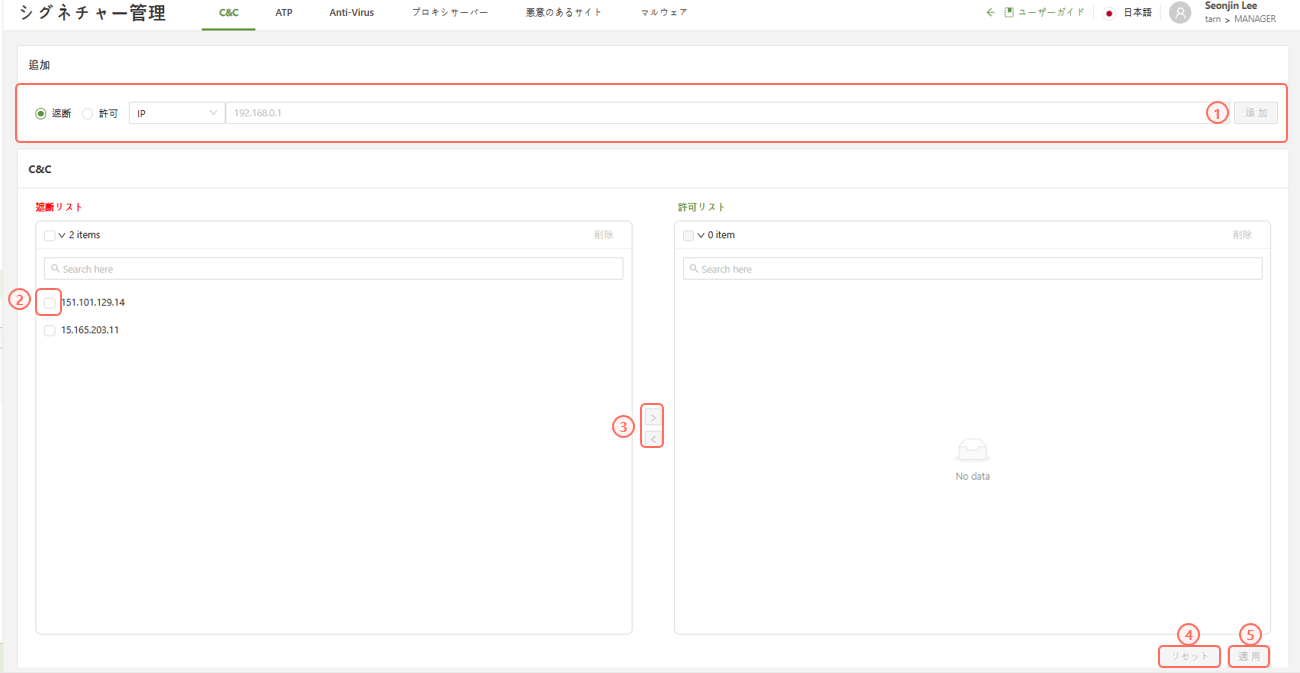Select the 許可 radio button
The image size is (1300, 673).
pos(88,114)
